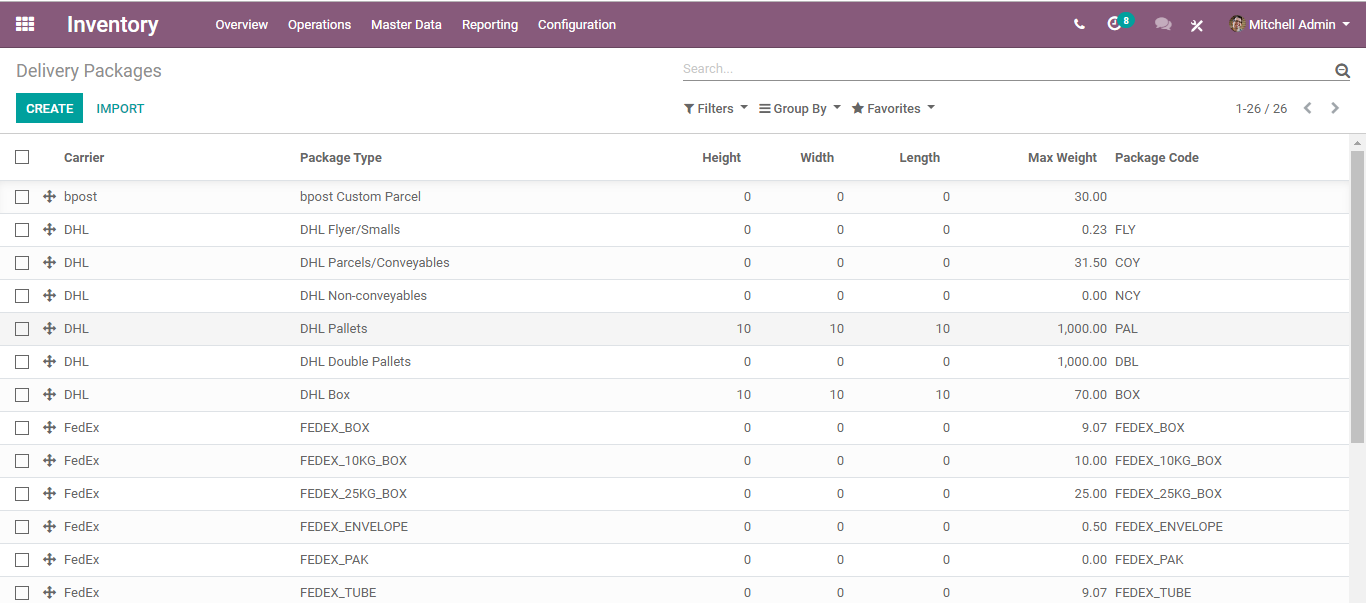Viewport: 1366px width, 603px height.
Task: Click the Inventory app title
Action: tap(112, 25)
